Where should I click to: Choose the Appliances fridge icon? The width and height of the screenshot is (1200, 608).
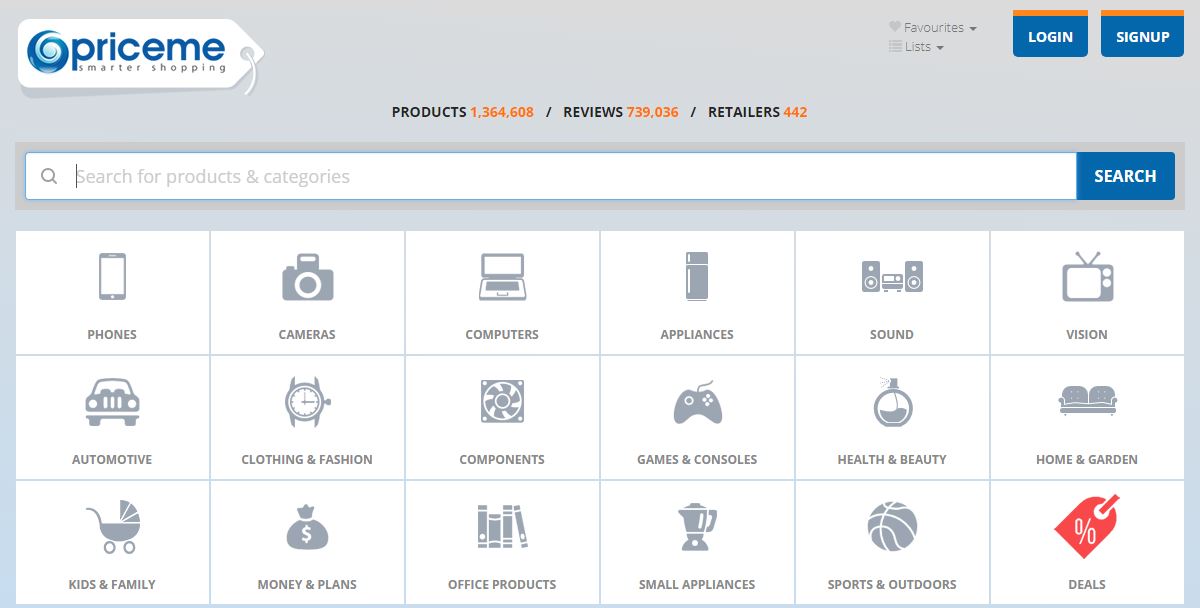click(x=697, y=277)
